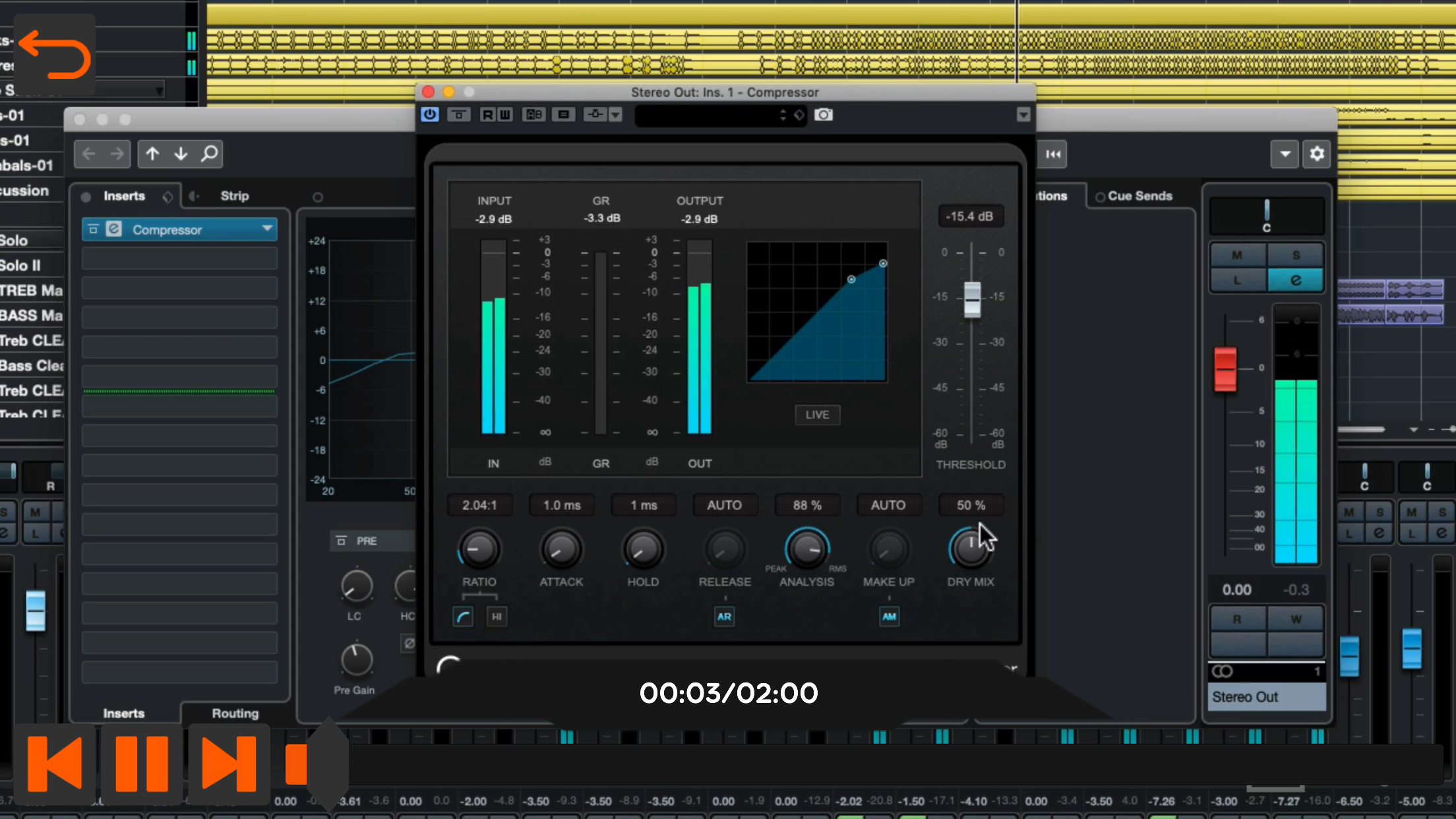Pause playback with the orange pause icon
The width and height of the screenshot is (1456, 819).
pyautogui.click(x=142, y=764)
